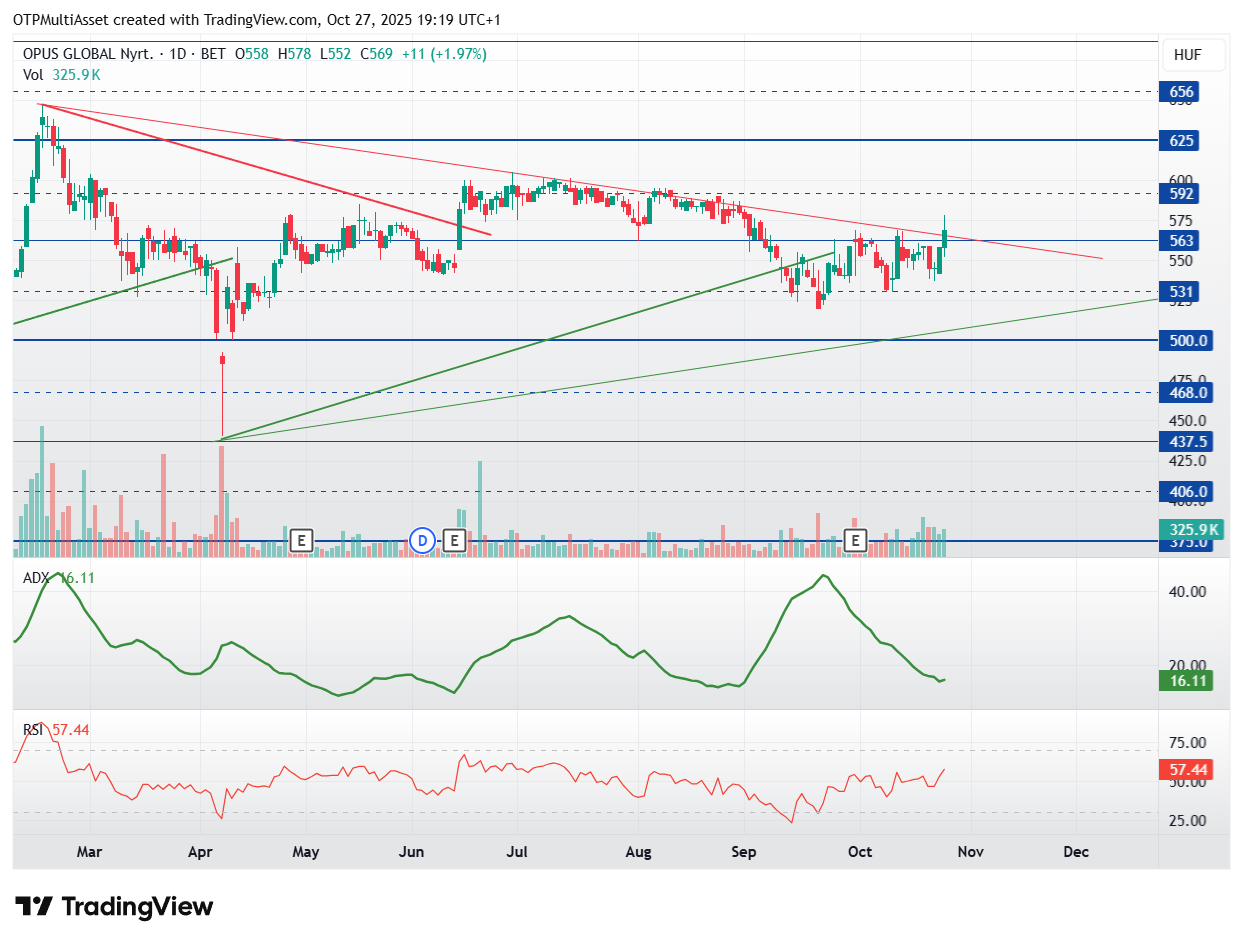Click the earnings E marker near May
Viewport: 1243px width, 944px height.
301,541
